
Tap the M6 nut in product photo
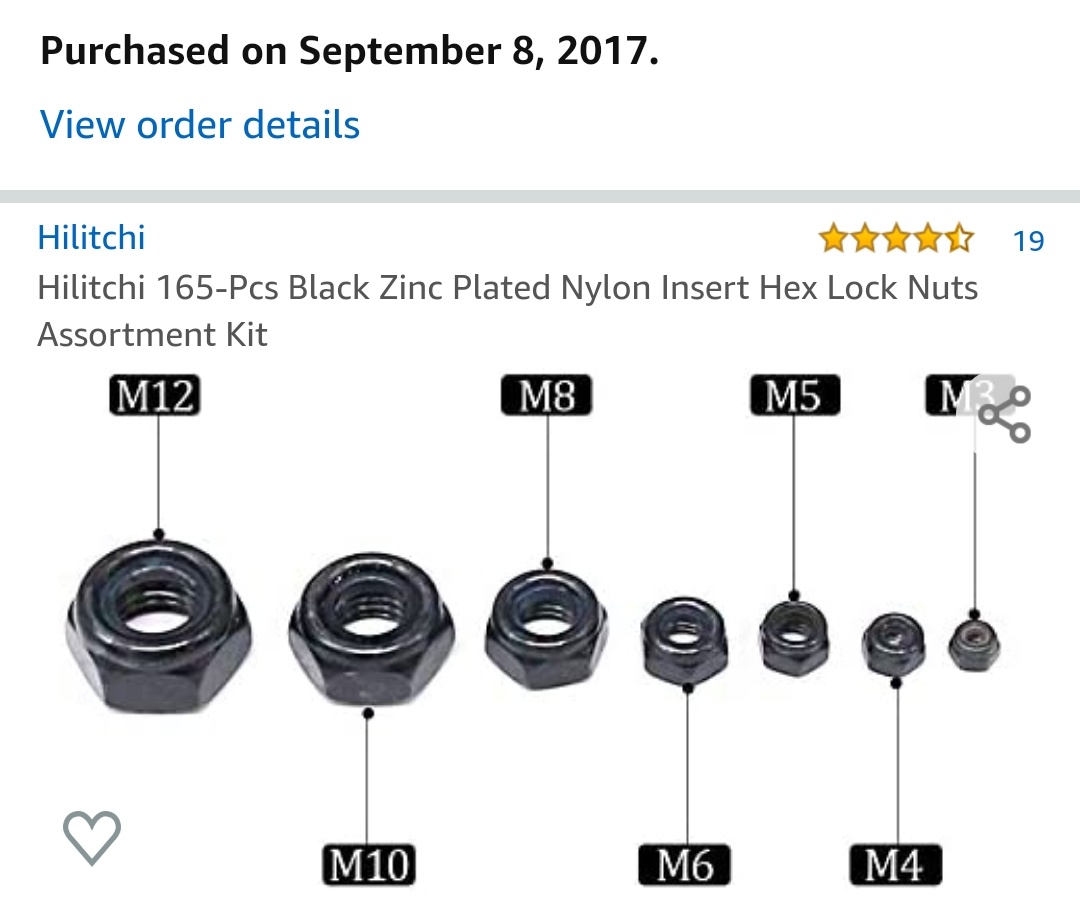pyautogui.click(x=684, y=640)
